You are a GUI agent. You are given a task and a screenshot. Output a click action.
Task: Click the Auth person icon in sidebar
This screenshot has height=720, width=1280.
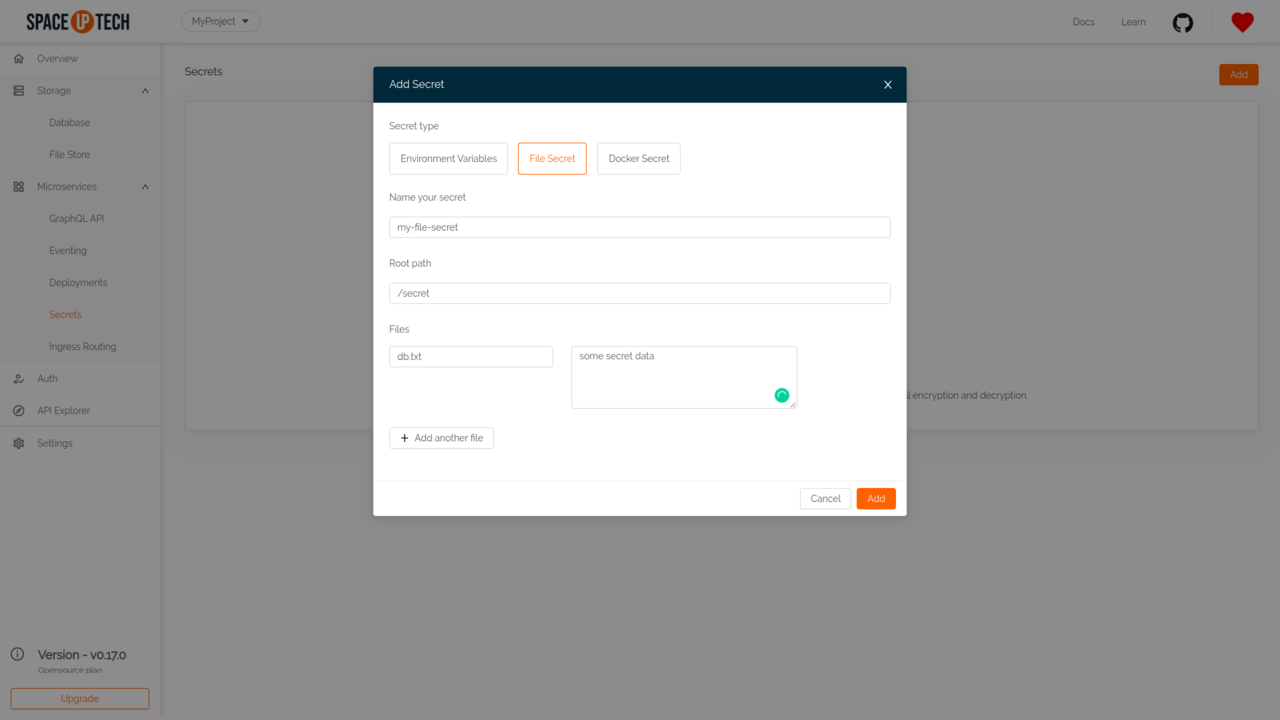click(18, 378)
